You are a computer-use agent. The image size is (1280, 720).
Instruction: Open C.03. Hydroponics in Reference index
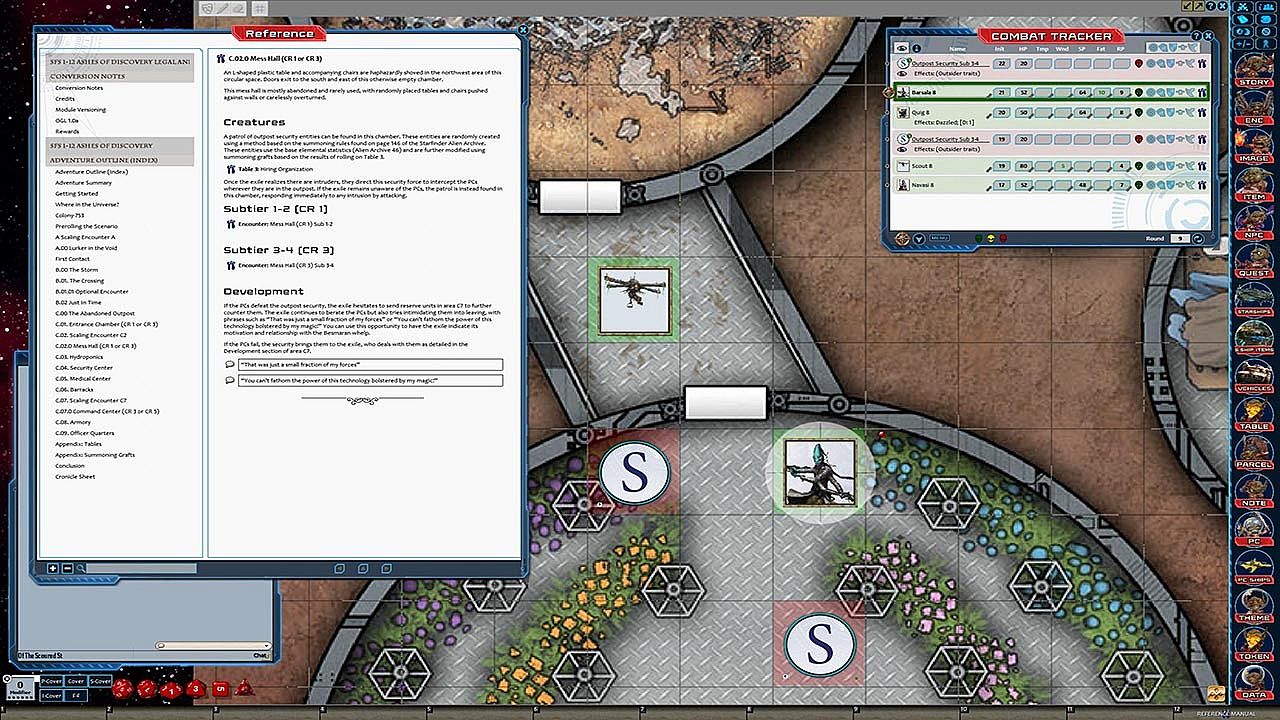pyautogui.click(x=80, y=357)
